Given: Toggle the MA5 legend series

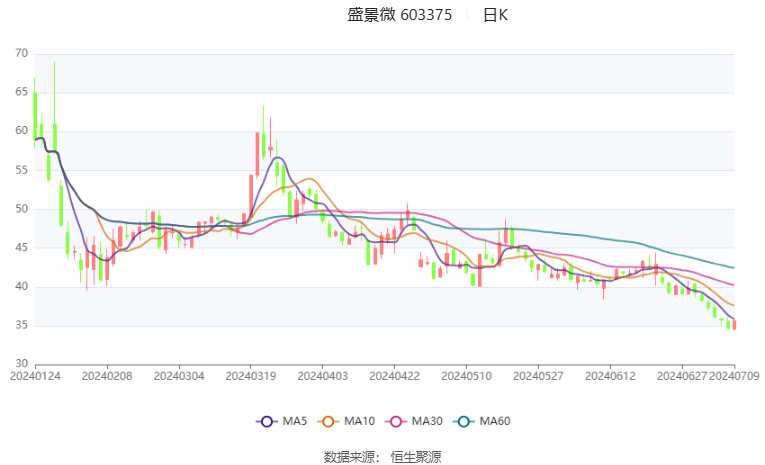Looking at the screenshot, I should (x=282, y=421).
